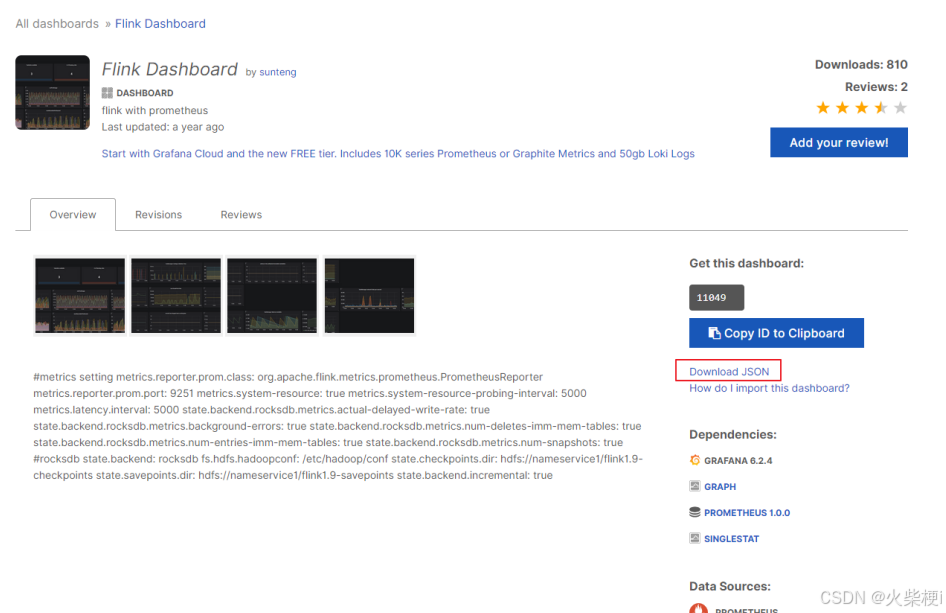Click the Graph panel dependency icon
Screen dimensions: 946x613
point(694,486)
